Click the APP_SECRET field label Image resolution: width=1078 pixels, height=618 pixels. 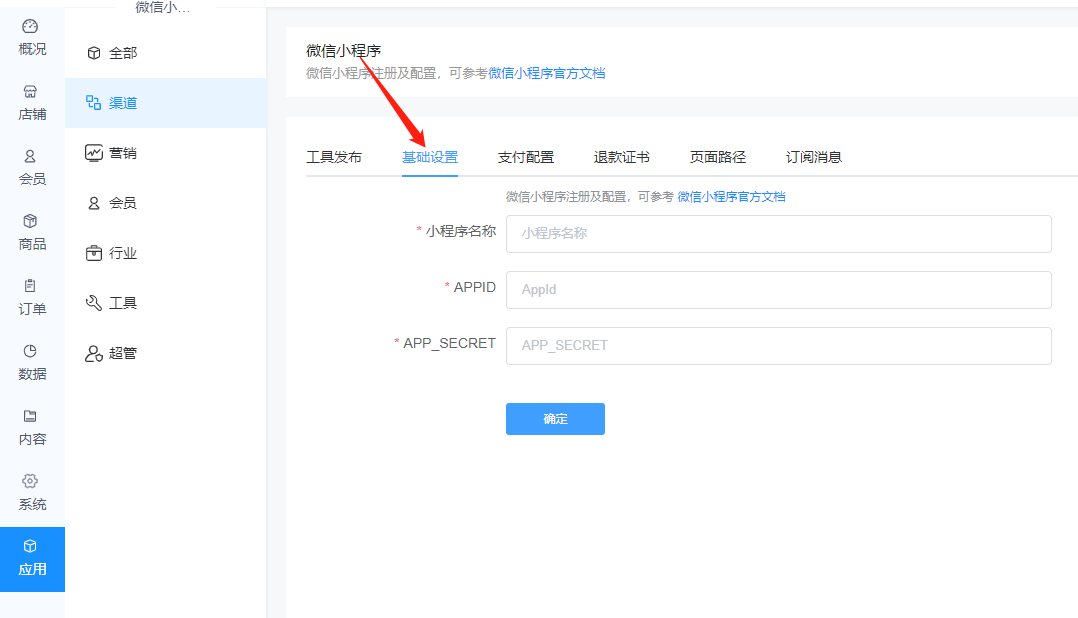[x=450, y=343]
